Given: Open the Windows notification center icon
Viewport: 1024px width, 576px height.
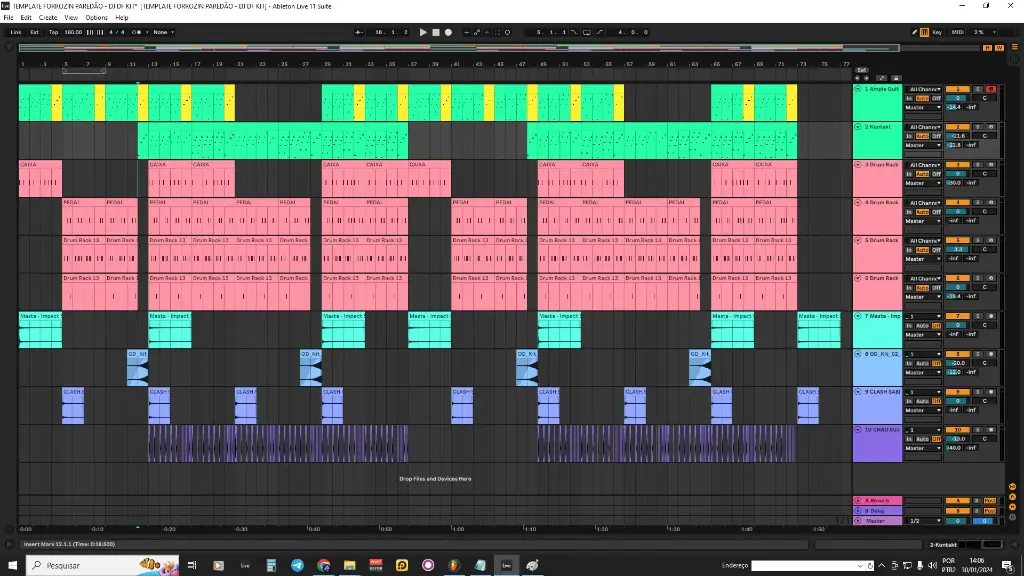Looking at the screenshot, I should point(1009,566).
